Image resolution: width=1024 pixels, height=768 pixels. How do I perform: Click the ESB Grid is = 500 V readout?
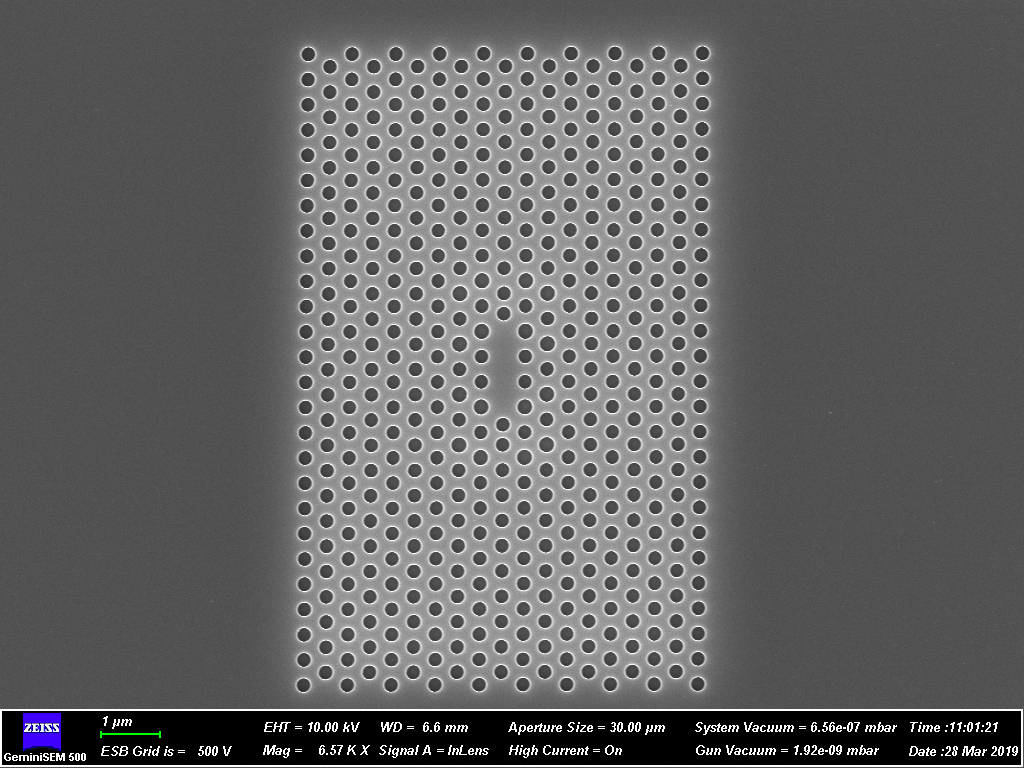click(166, 751)
